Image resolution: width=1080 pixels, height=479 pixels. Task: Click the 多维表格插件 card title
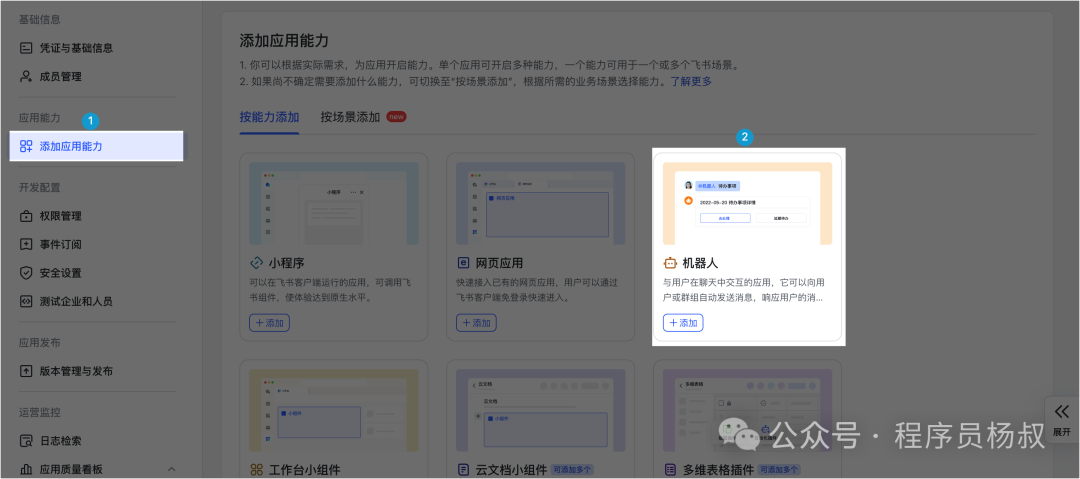pyautogui.click(x=718, y=470)
